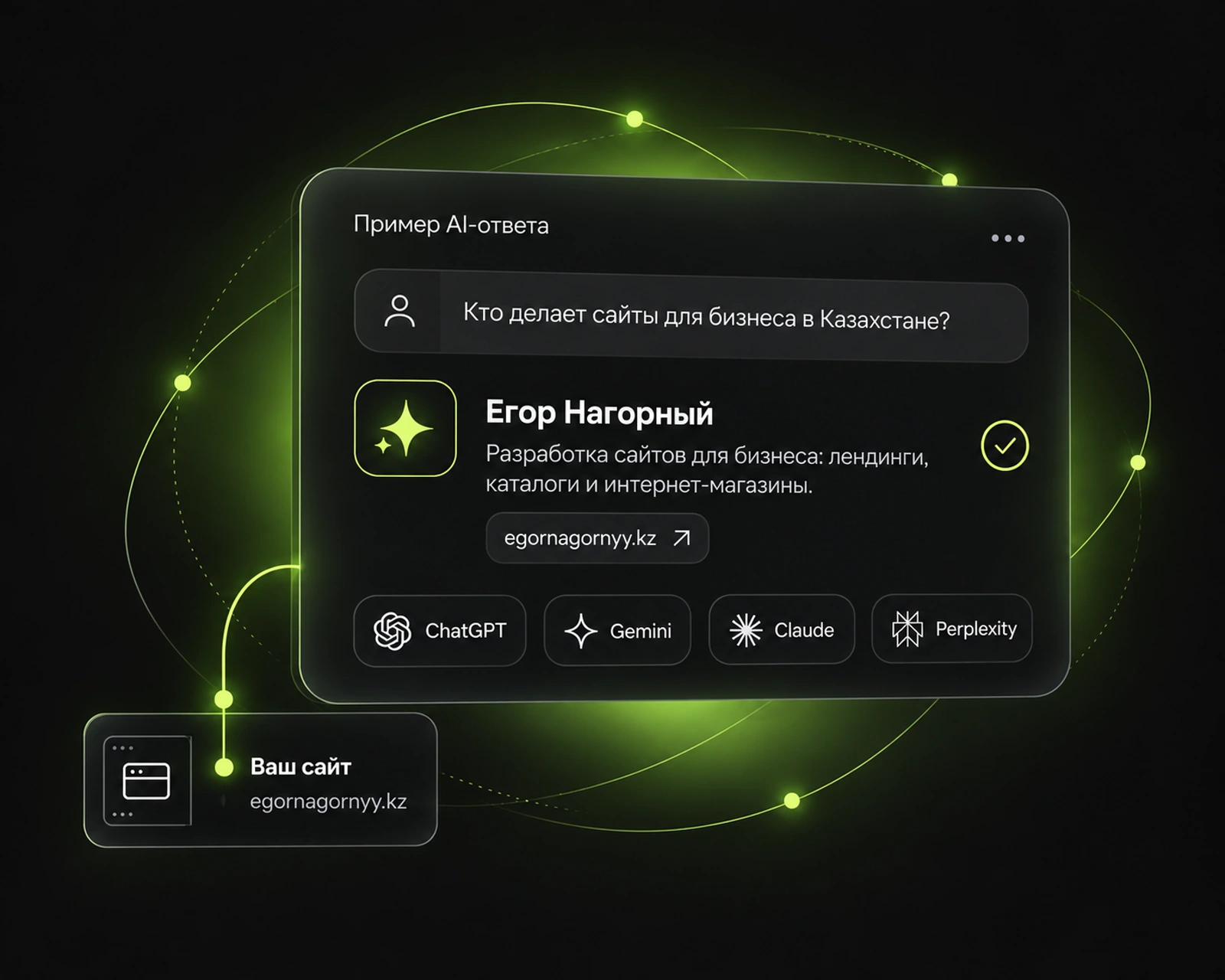The image size is (1225, 980).
Task: Click the Егор Нагорный heading
Action: [x=599, y=413]
